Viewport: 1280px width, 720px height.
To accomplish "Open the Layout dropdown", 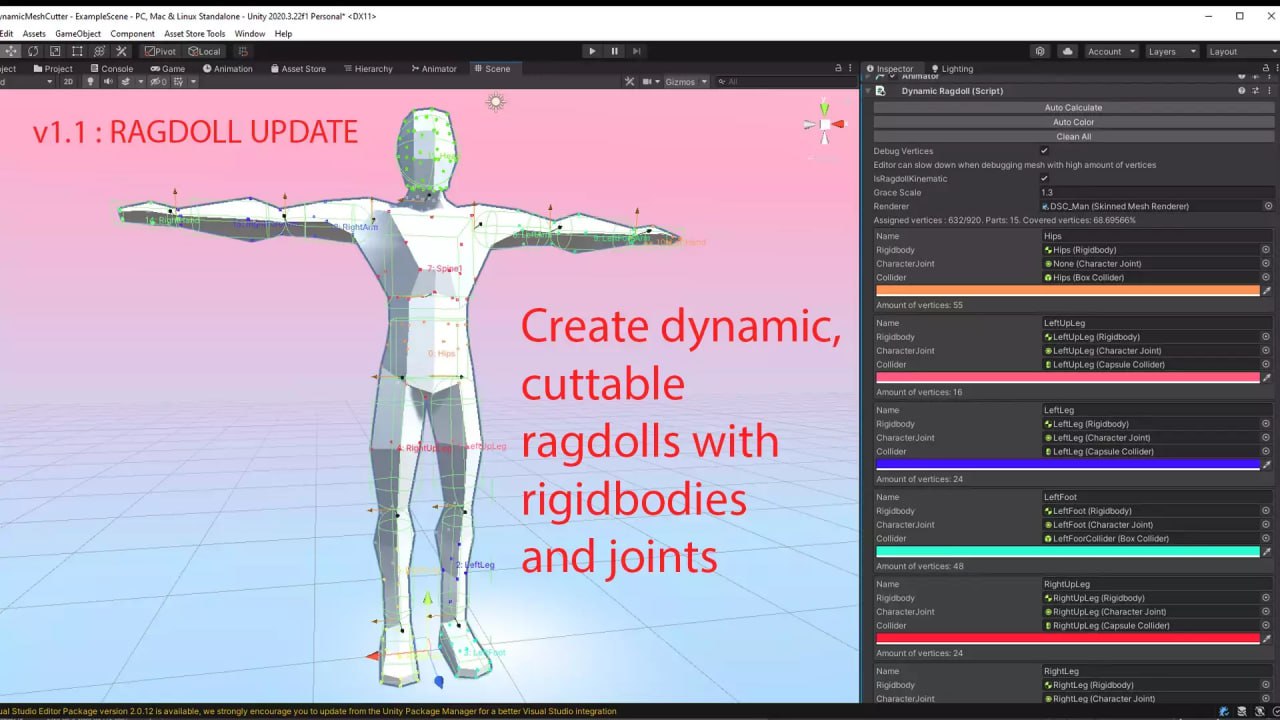I will click(1241, 51).
